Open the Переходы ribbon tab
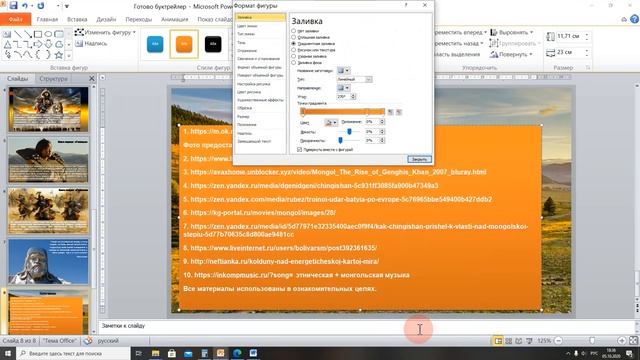 [x=139, y=19]
